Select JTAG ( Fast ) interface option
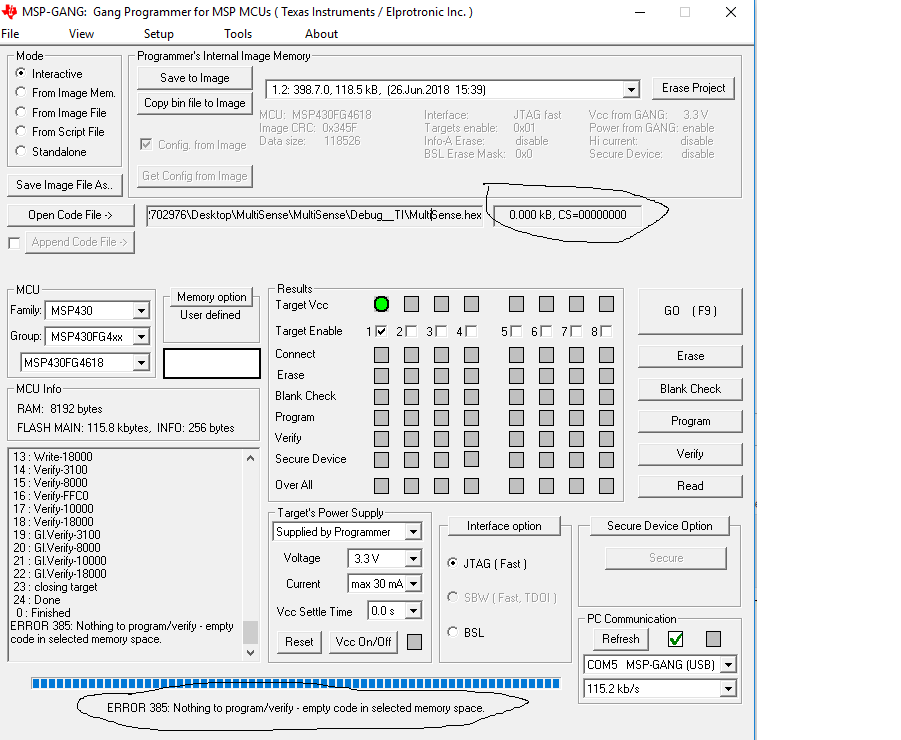The width and height of the screenshot is (901, 740). point(453,563)
